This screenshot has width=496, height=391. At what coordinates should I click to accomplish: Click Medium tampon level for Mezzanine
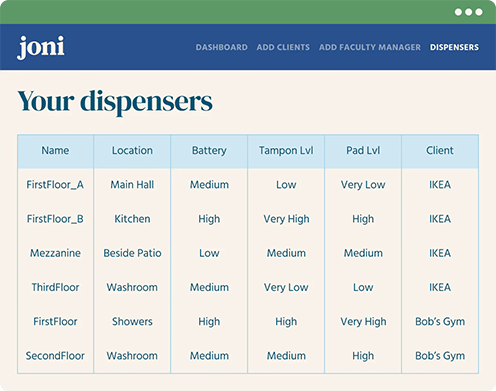[x=286, y=253]
